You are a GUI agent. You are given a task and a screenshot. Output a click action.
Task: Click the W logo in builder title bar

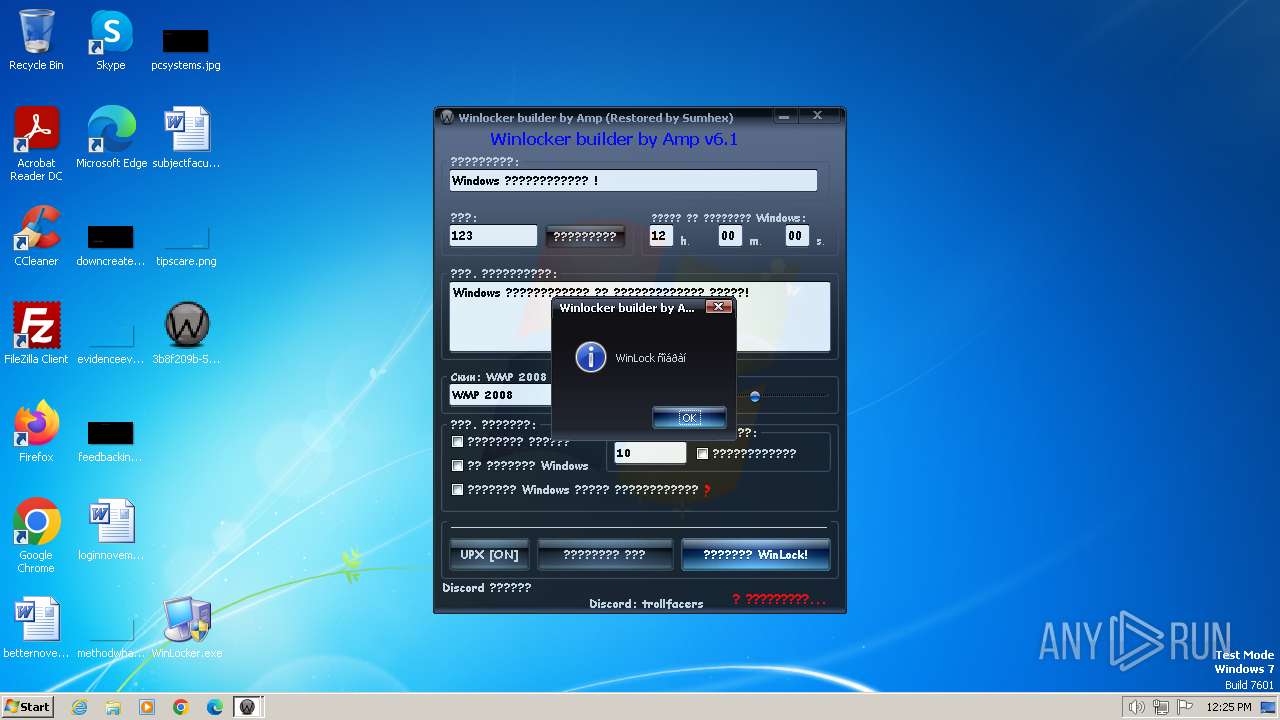(x=447, y=118)
